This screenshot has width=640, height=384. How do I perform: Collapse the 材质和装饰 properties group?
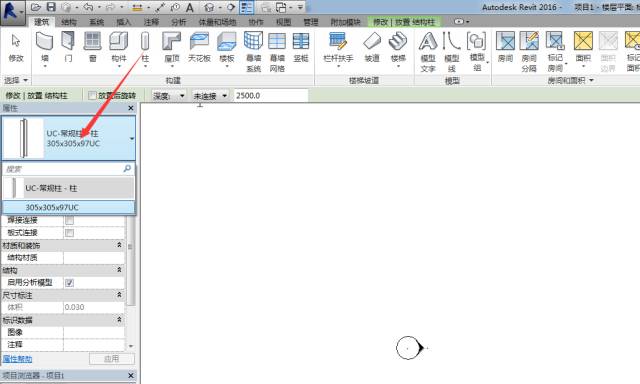(x=119, y=245)
